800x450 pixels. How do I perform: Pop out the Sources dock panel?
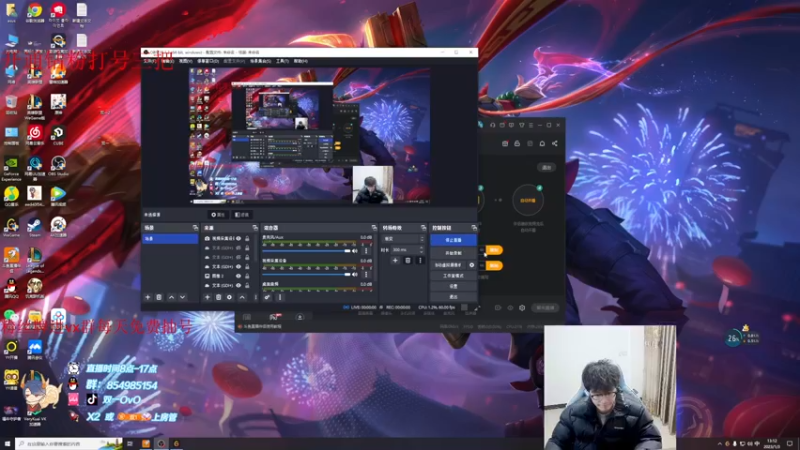(x=255, y=228)
